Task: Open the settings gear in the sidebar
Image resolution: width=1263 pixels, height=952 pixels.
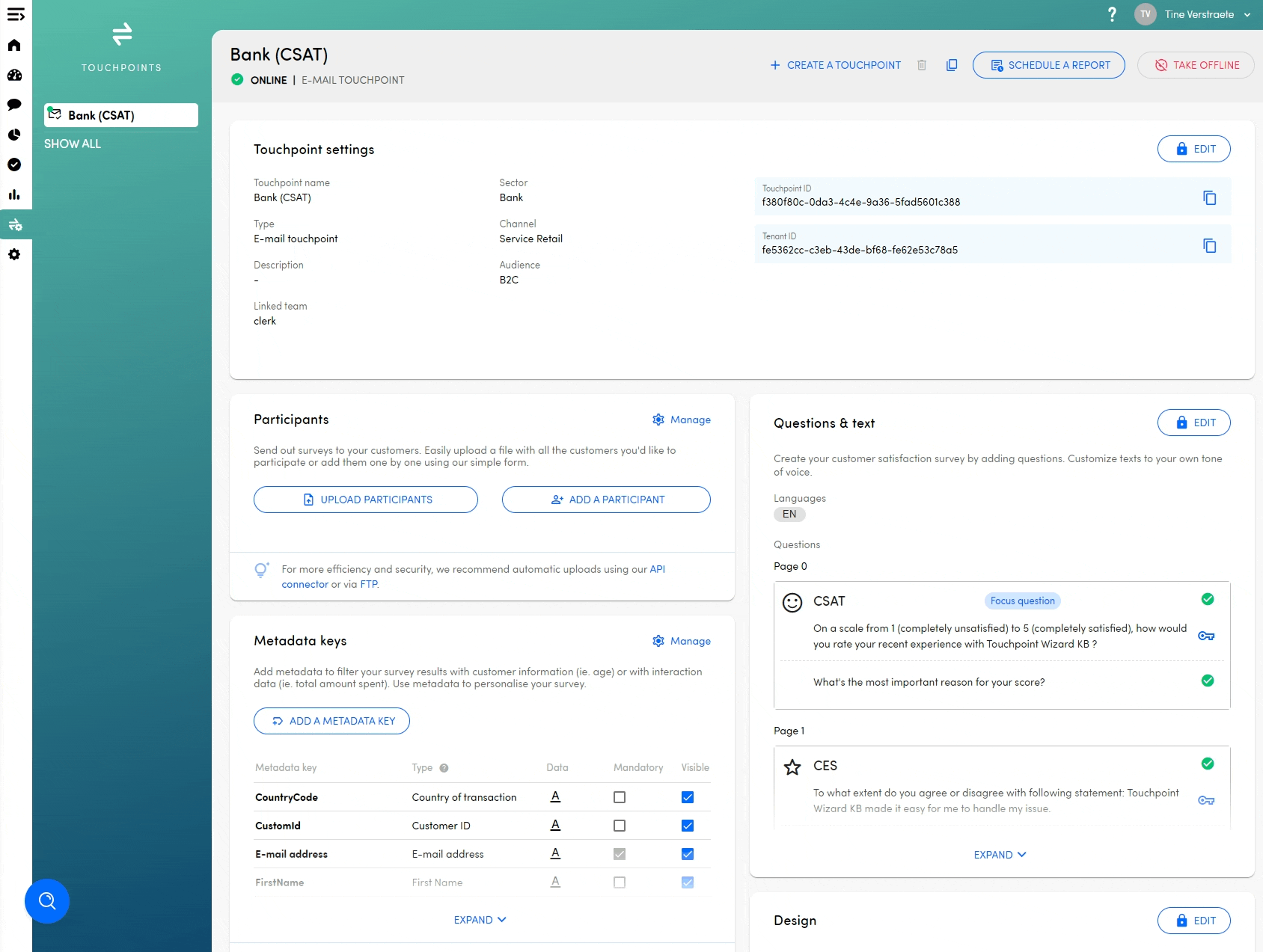Action: (x=14, y=254)
